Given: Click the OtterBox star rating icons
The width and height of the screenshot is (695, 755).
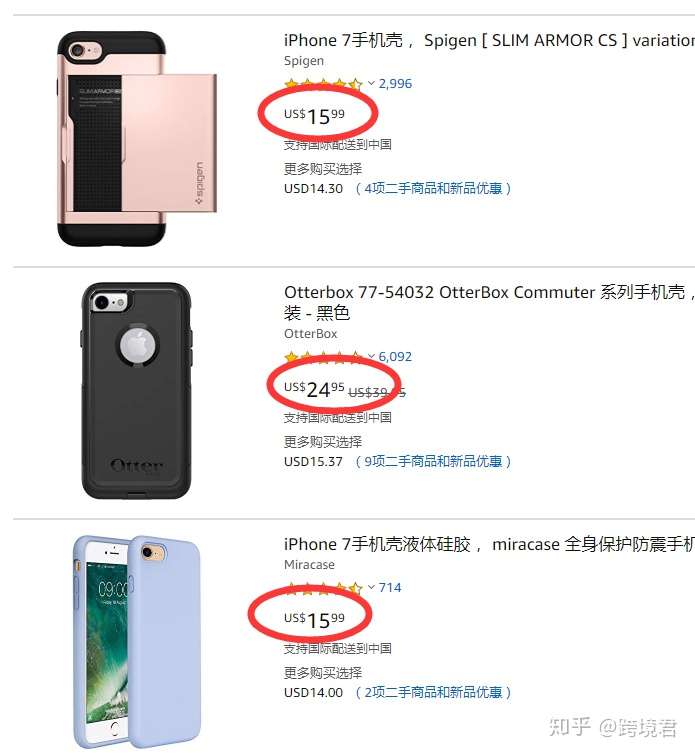Looking at the screenshot, I should [x=323, y=357].
